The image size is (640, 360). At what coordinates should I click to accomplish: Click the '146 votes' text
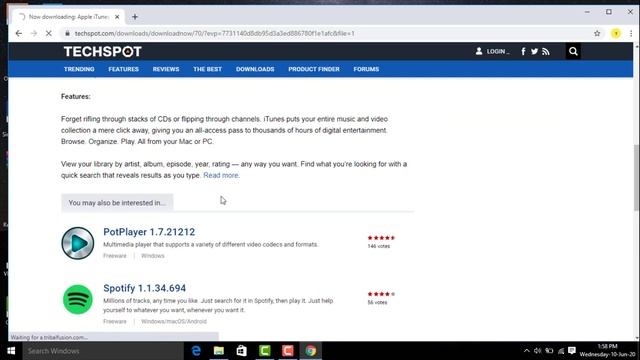point(379,246)
